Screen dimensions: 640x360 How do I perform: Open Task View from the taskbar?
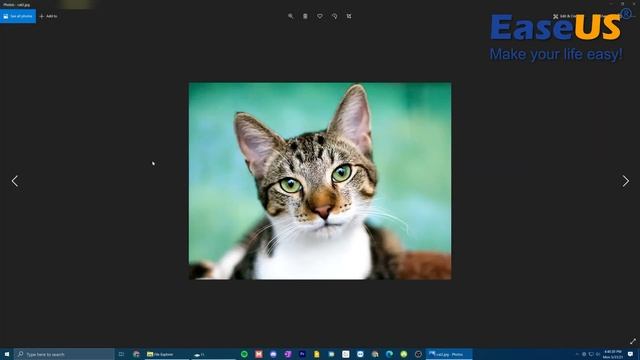pos(121,354)
